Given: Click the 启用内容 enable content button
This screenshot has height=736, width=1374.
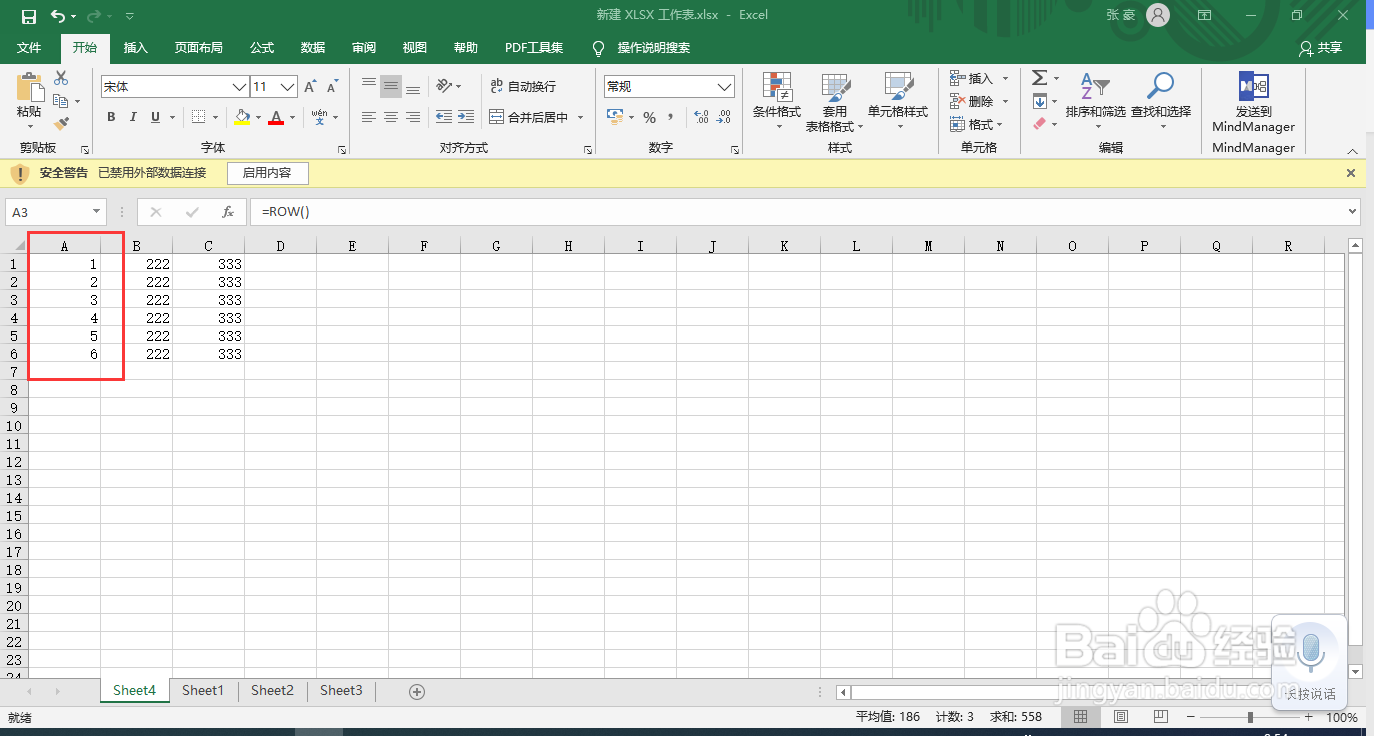Looking at the screenshot, I should tap(267, 173).
